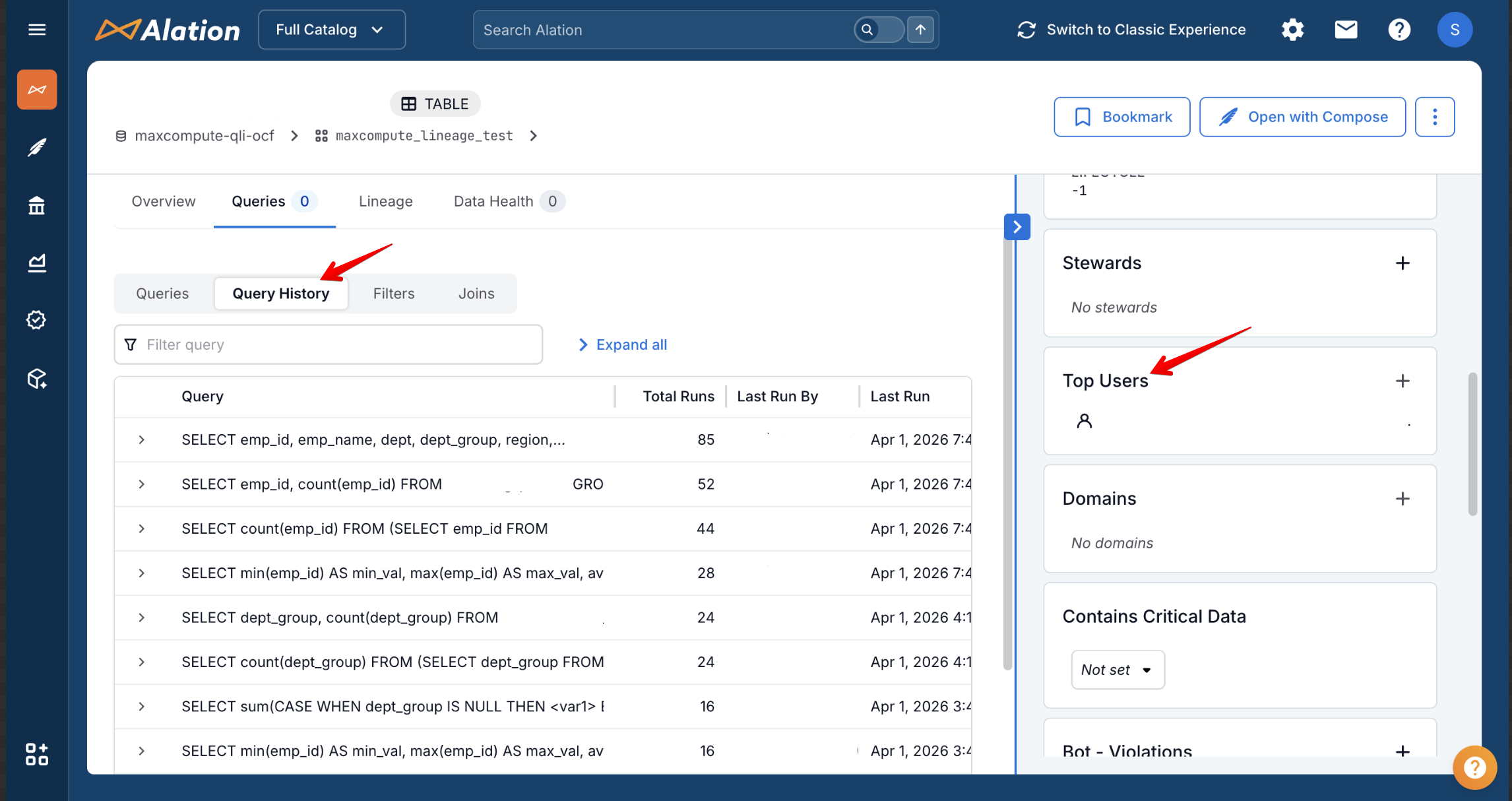Click the help question mark in header

(1399, 30)
